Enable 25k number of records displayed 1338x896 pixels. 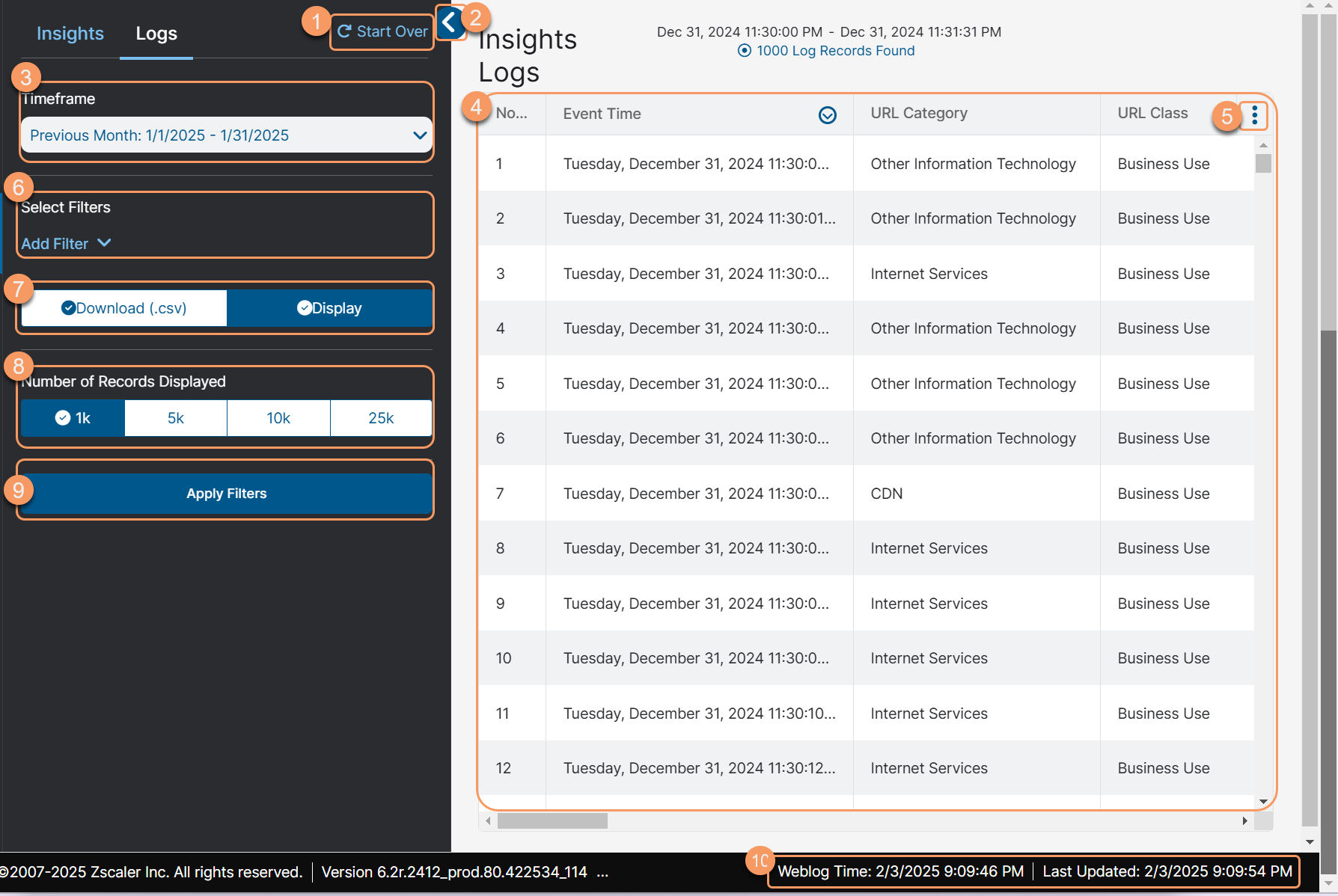[x=380, y=418]
